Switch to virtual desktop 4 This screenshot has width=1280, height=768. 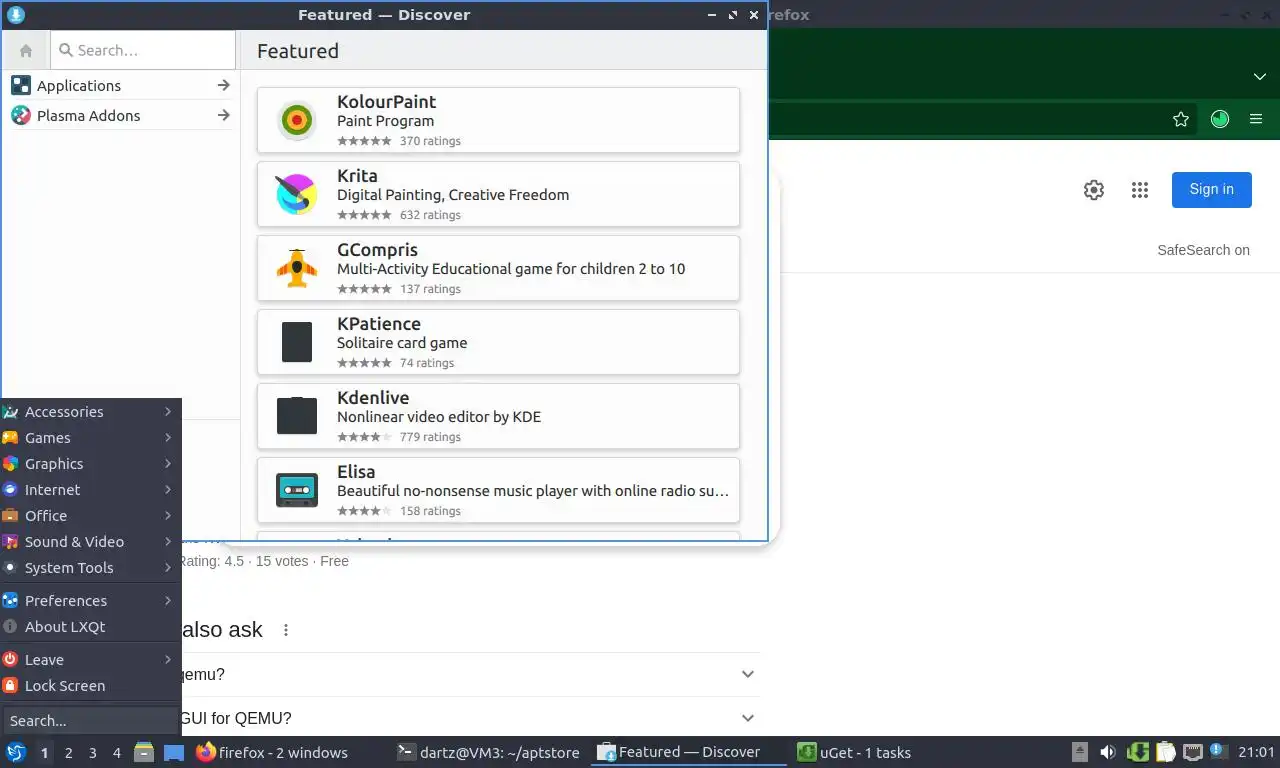(x=117, y=753)
